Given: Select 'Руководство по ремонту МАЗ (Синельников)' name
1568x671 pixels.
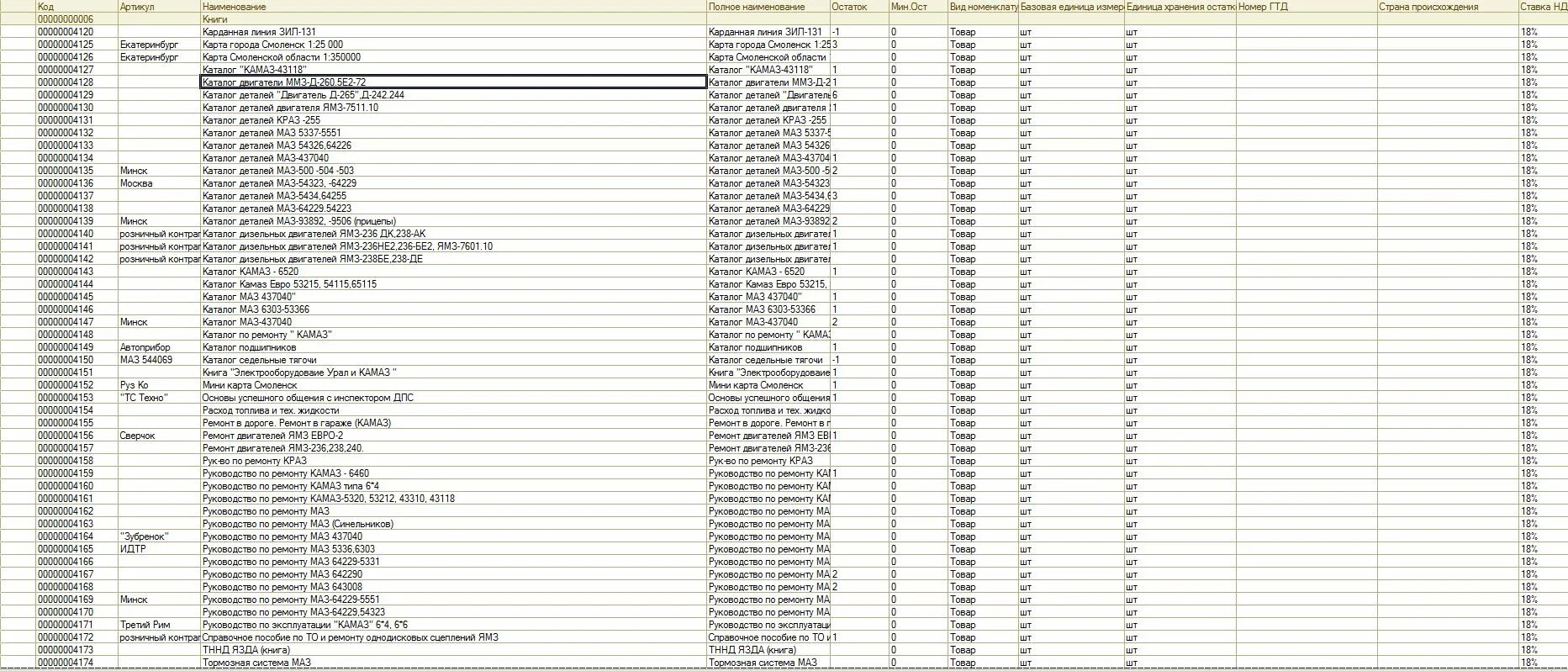Looking at the screenshot, I should pyautogui.click(x=453, y=524).
